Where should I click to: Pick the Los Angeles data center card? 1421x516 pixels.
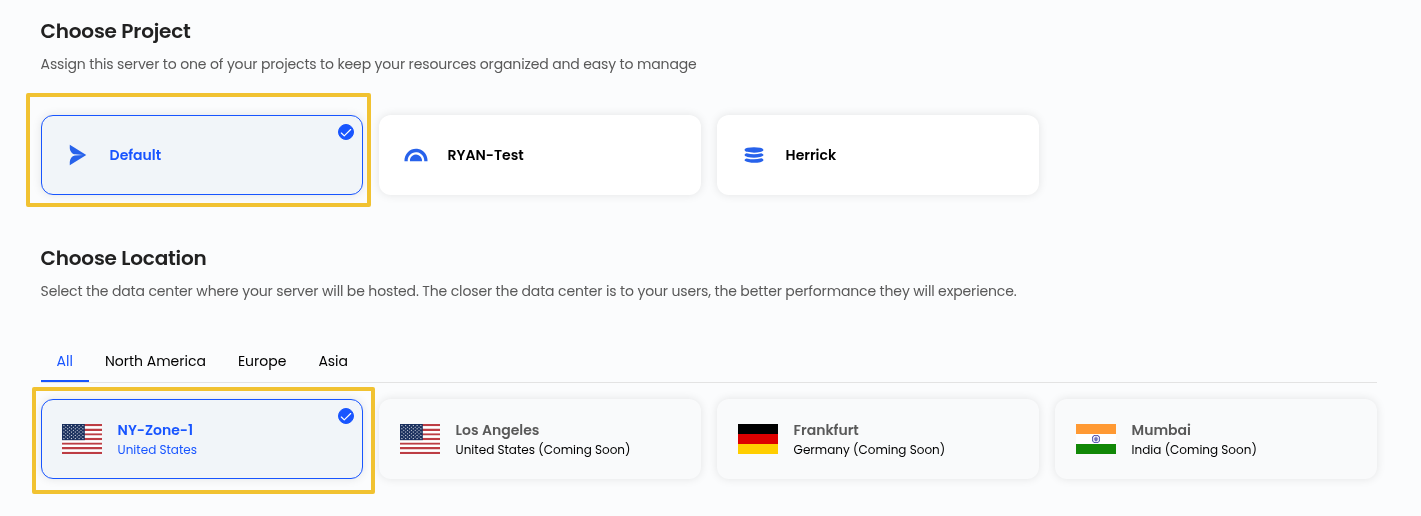click(540, 439)
